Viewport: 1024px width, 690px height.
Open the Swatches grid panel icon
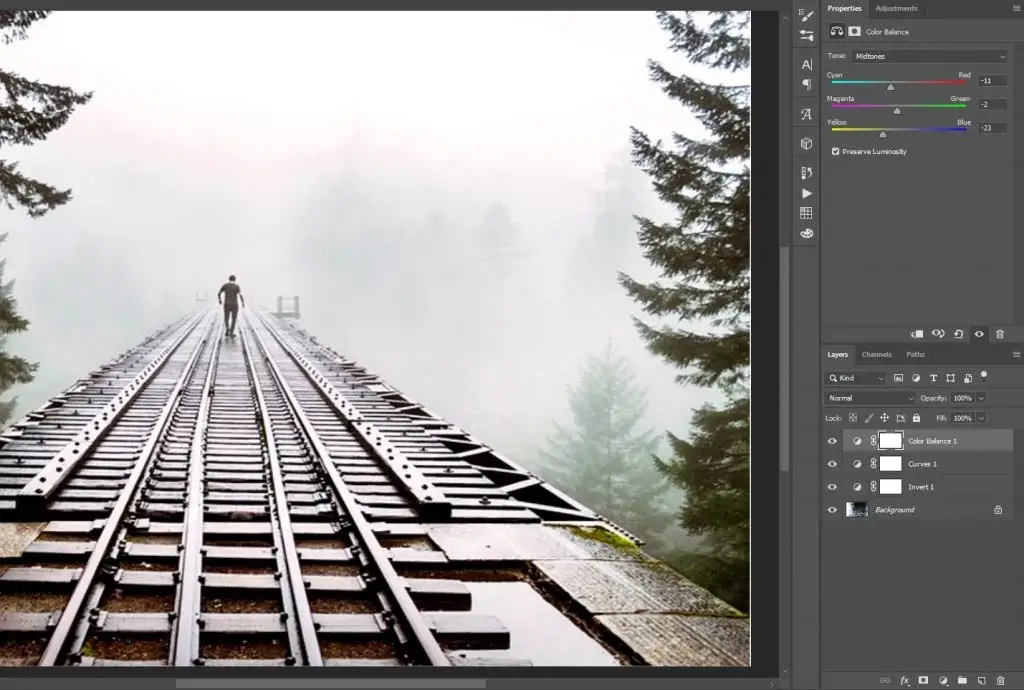807,213
